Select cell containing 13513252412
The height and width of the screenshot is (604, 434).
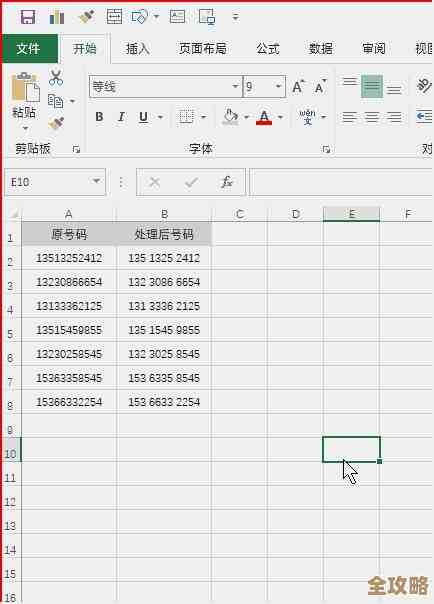(x=69, y=258)
